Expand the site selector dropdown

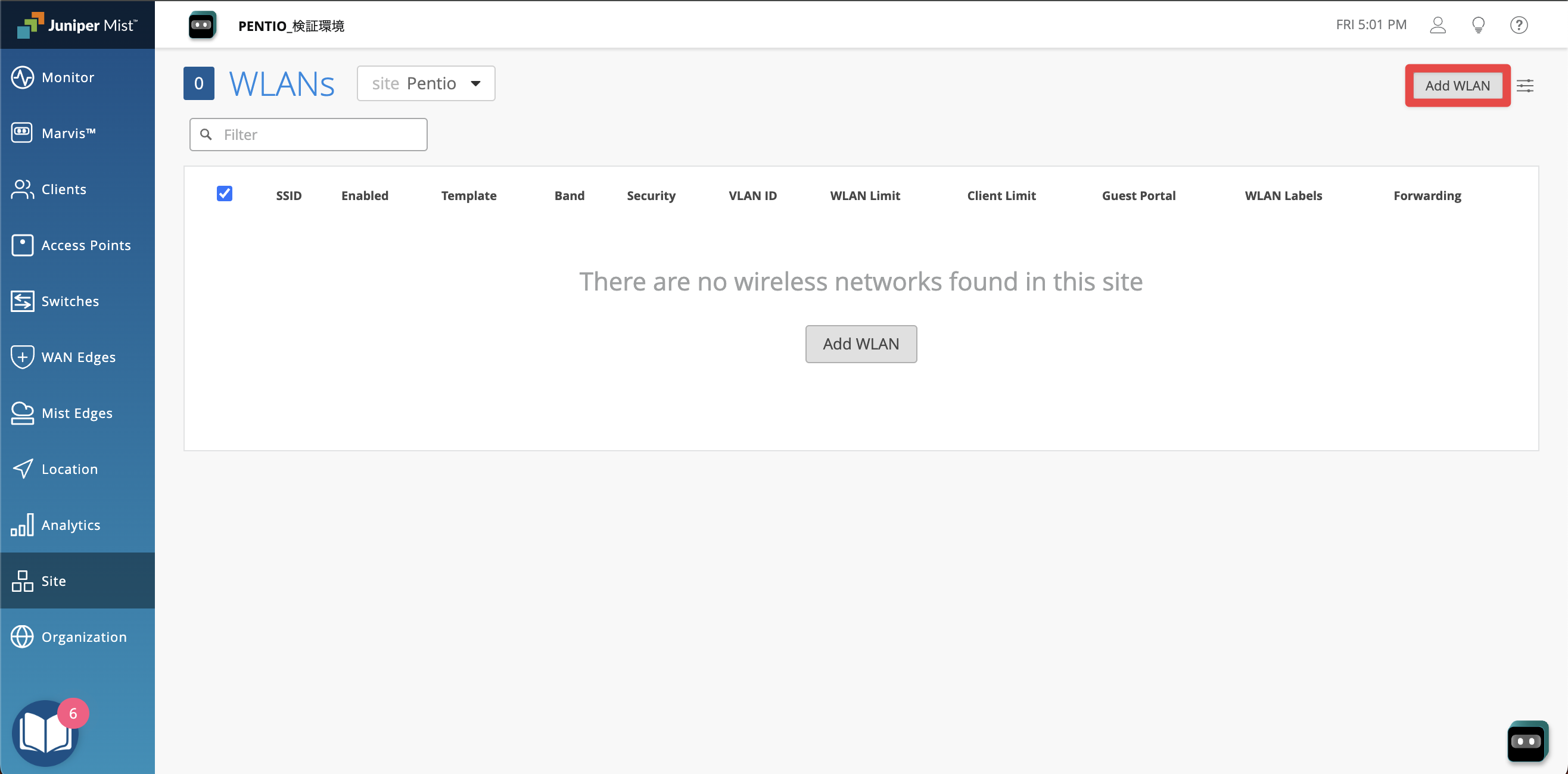tap(425, 83)
